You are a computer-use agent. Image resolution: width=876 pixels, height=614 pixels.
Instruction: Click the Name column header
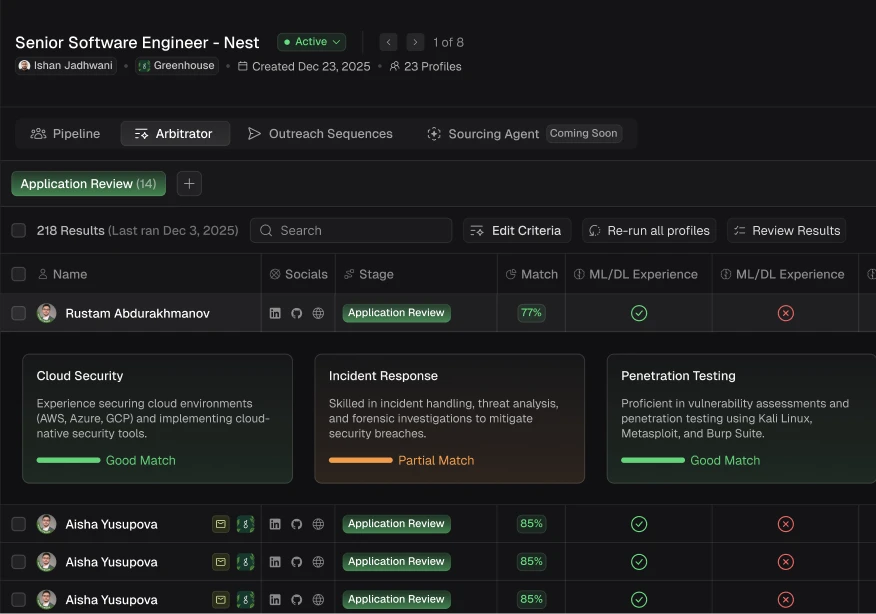[63, 274]
